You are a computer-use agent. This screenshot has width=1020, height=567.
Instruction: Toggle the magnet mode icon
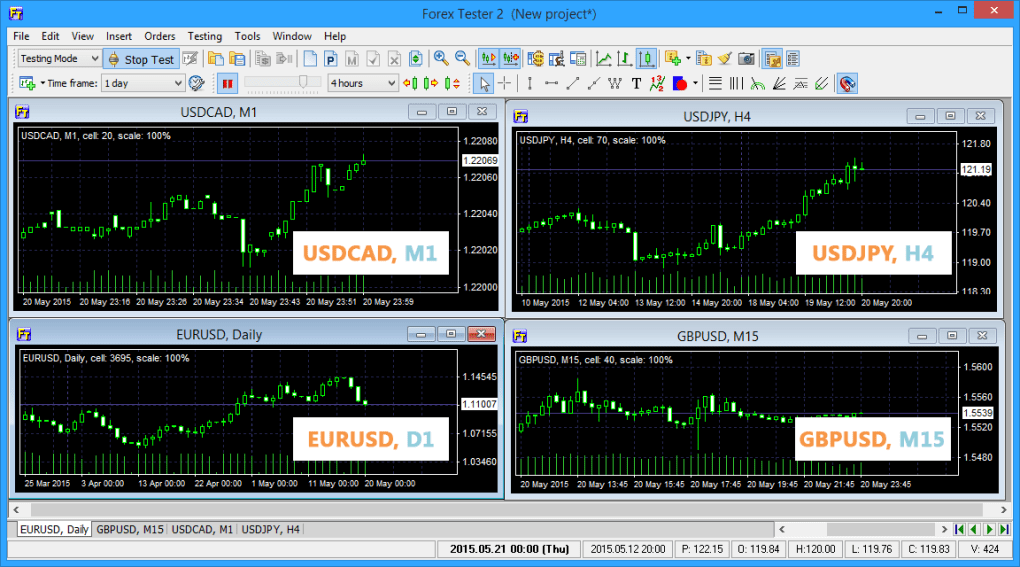click(847, 83)
